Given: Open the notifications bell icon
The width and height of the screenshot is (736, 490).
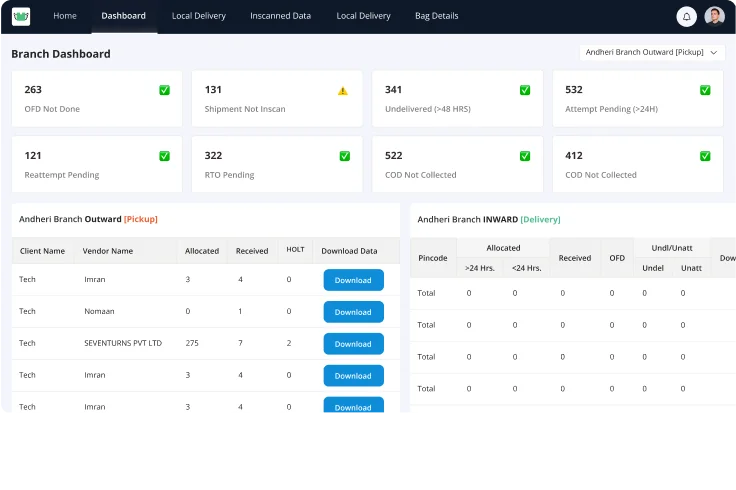Looking at the screenshot, I should click(x=686, y=16).
